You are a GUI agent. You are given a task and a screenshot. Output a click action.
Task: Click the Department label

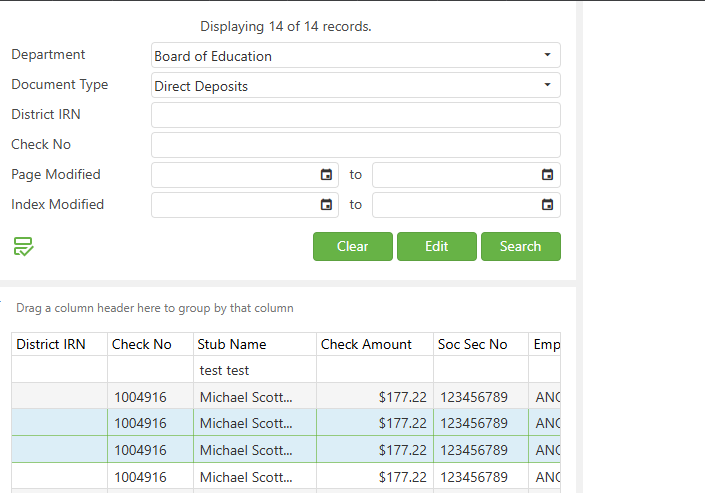(x=48, y=54)
